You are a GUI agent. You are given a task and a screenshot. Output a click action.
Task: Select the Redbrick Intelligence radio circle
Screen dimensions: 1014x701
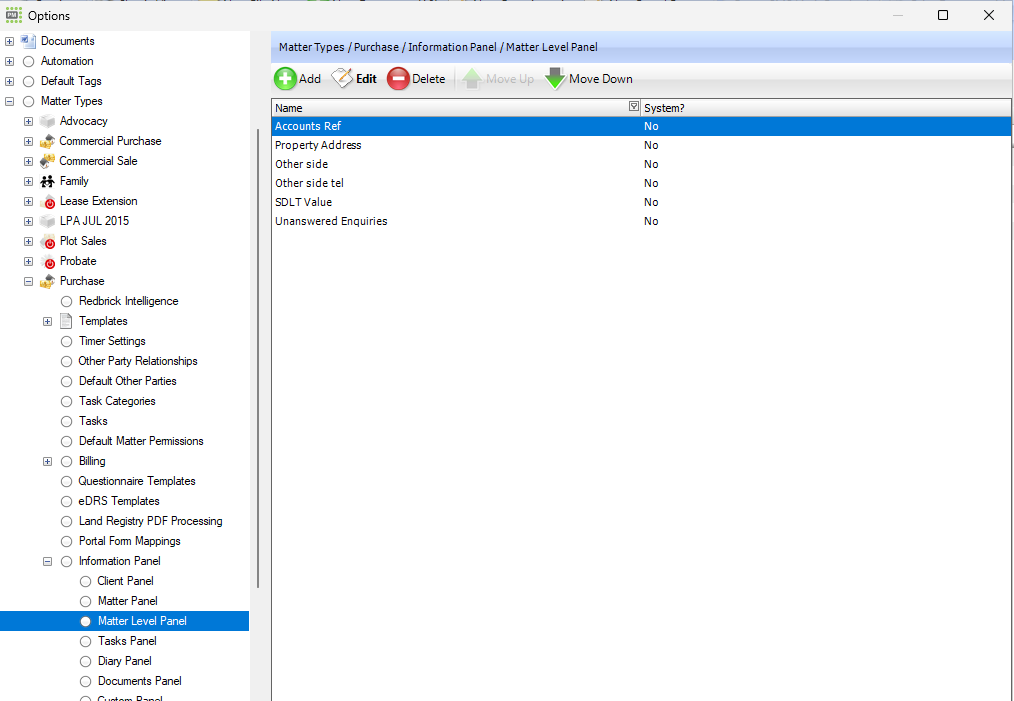tap(66, 301)
